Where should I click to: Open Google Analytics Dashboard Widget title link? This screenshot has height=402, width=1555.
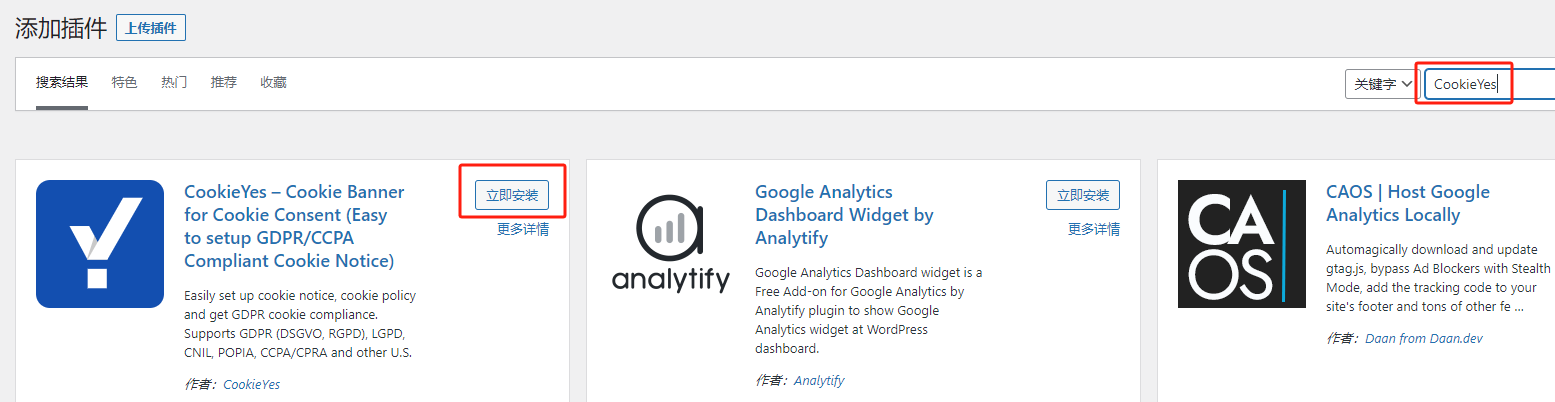[844, 215]
